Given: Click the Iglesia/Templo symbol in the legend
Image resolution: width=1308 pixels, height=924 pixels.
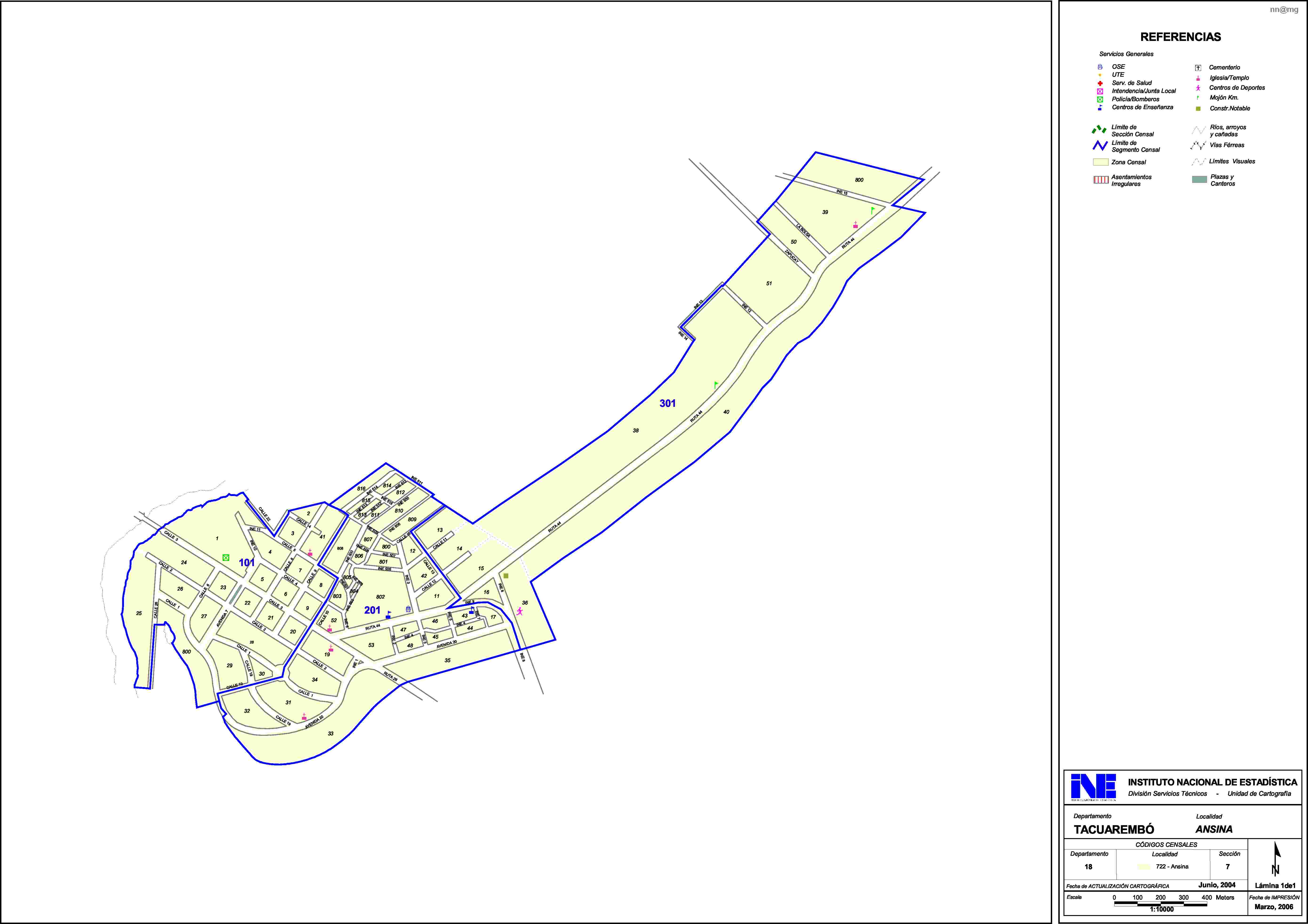Looking at the screenshot, I should tap(1198, 78).
